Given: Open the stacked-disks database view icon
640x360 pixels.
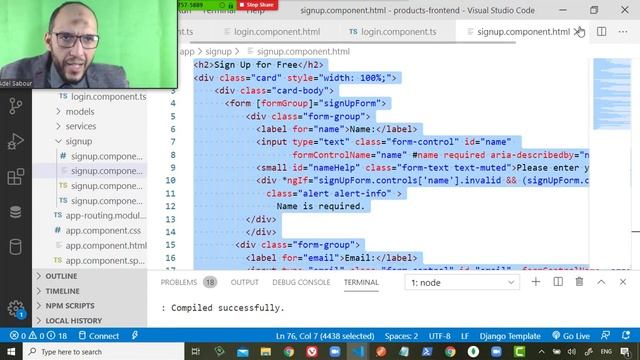Looking at the screenshot, I should [x=16, y=212].
